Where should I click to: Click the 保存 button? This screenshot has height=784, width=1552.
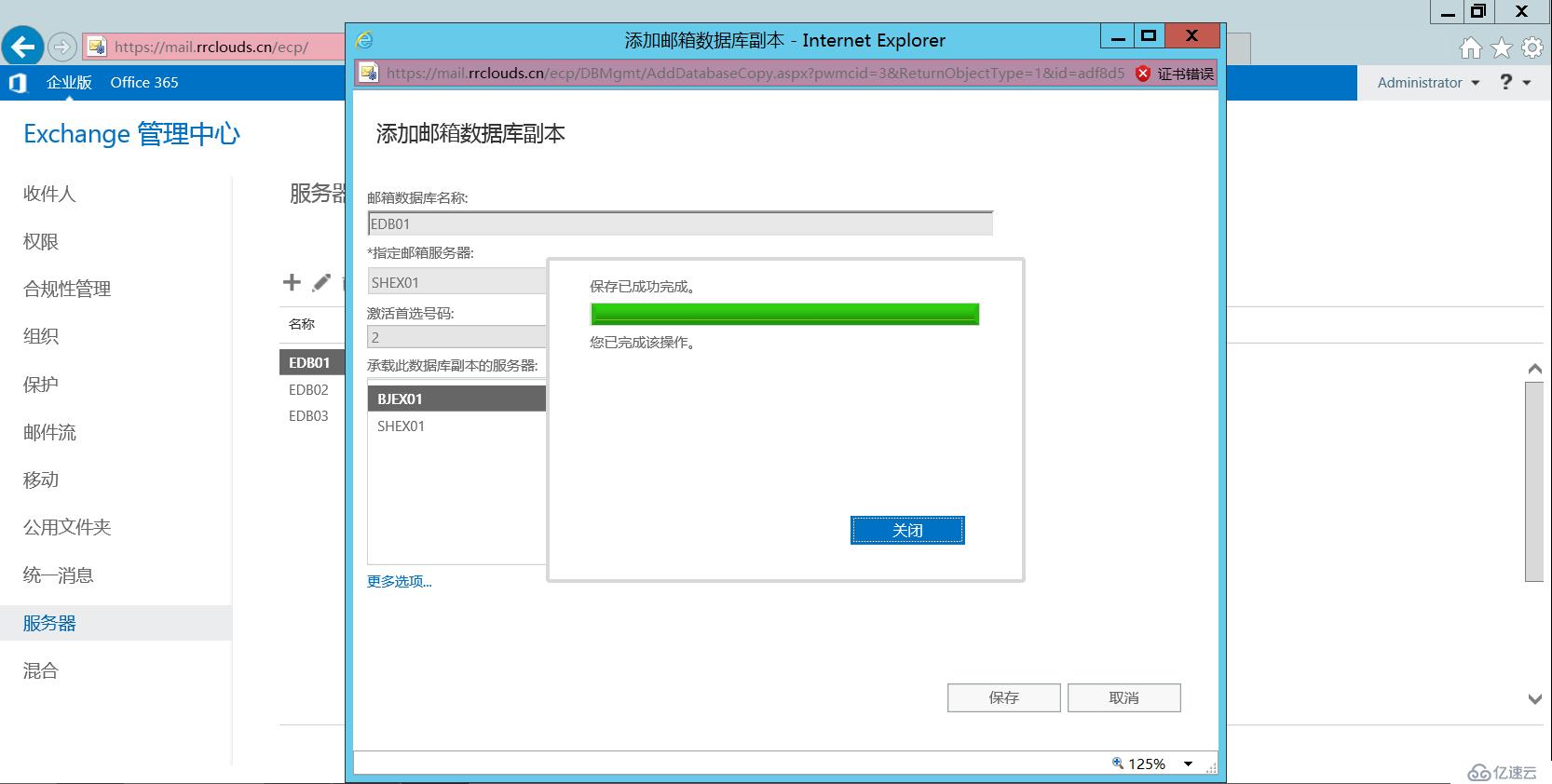coord(1003,697)
